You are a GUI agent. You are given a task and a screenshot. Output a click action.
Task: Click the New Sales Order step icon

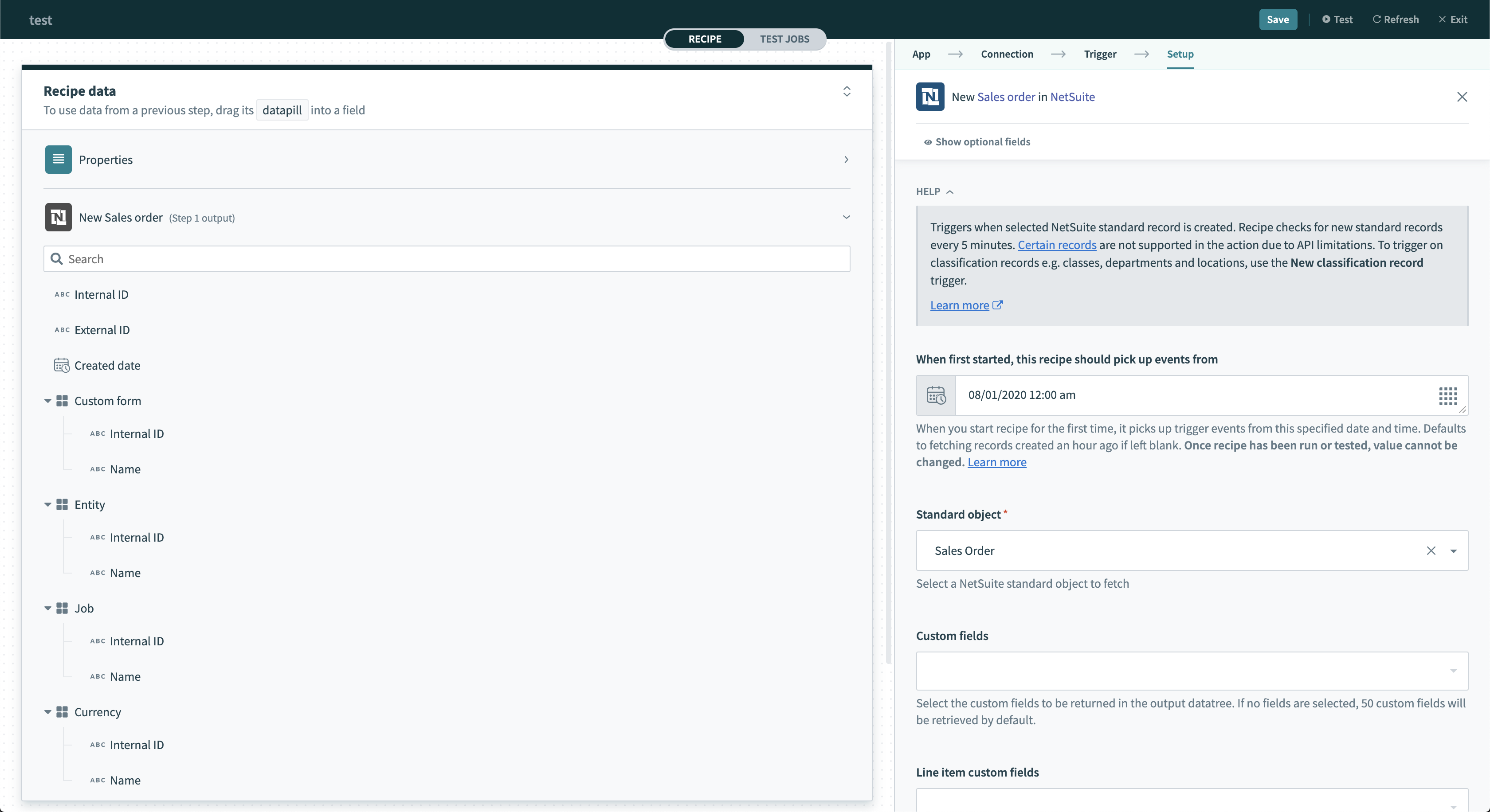tap(57, 217)
